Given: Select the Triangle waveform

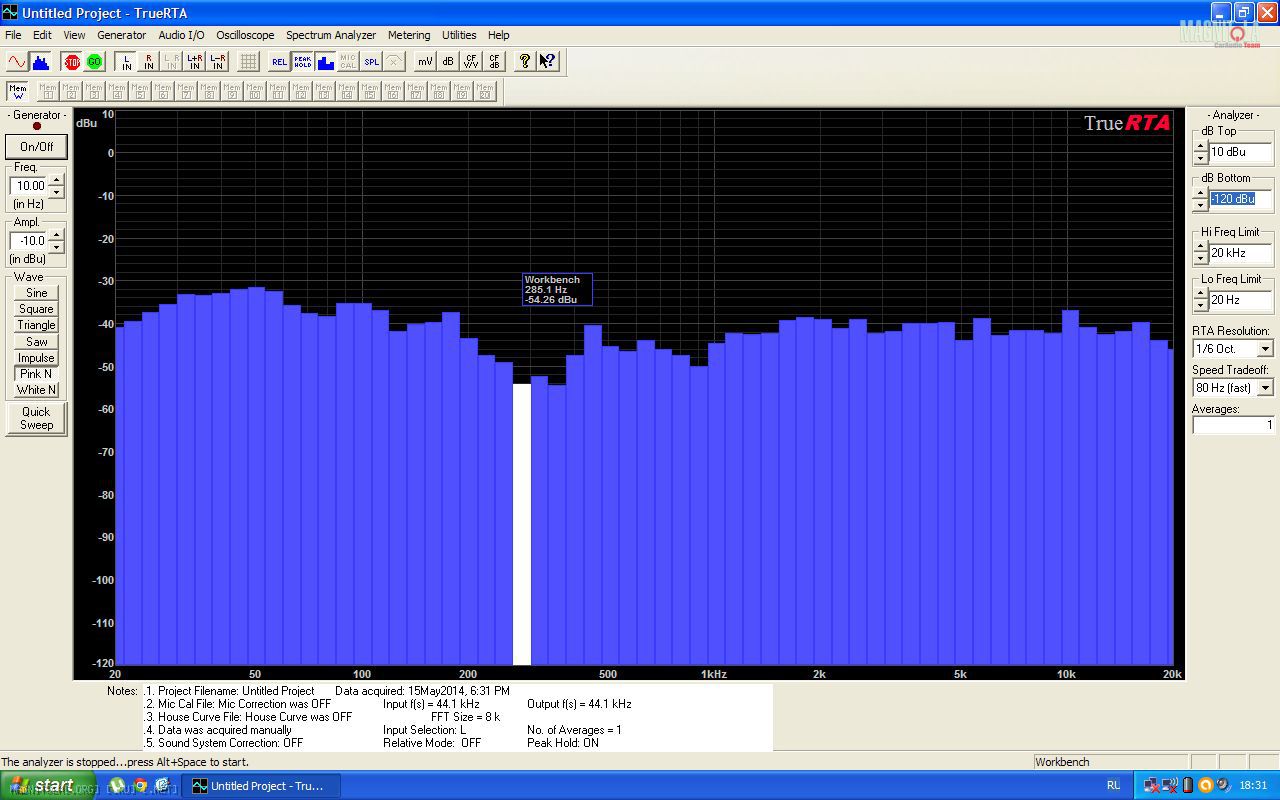Looking at the screenshot, I should pos(37,325).
